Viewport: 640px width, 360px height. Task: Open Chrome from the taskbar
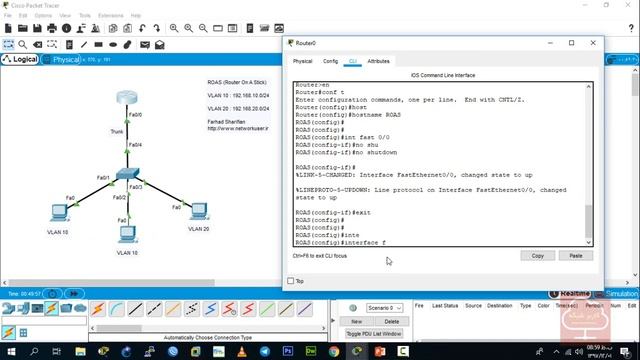coord(334,351)
